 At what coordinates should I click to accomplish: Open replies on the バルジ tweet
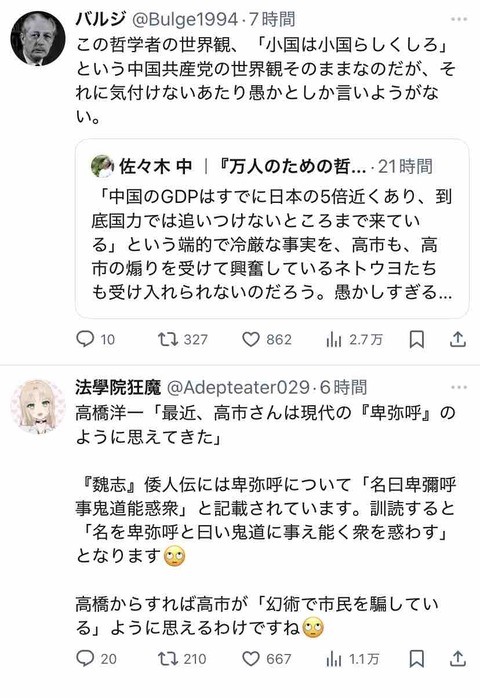click(x=95, y=340)
